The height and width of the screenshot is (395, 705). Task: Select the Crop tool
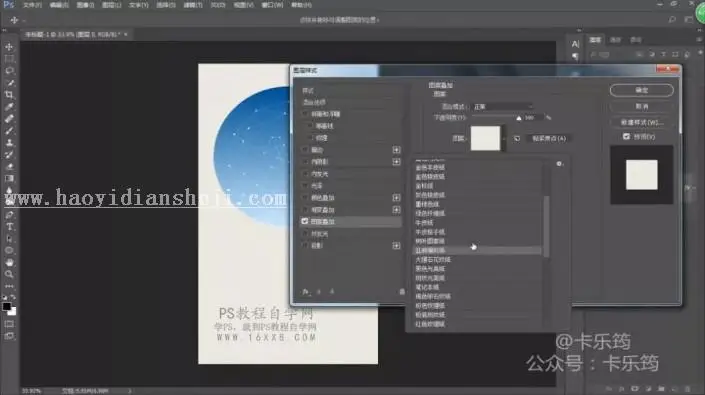pos(9,95)
